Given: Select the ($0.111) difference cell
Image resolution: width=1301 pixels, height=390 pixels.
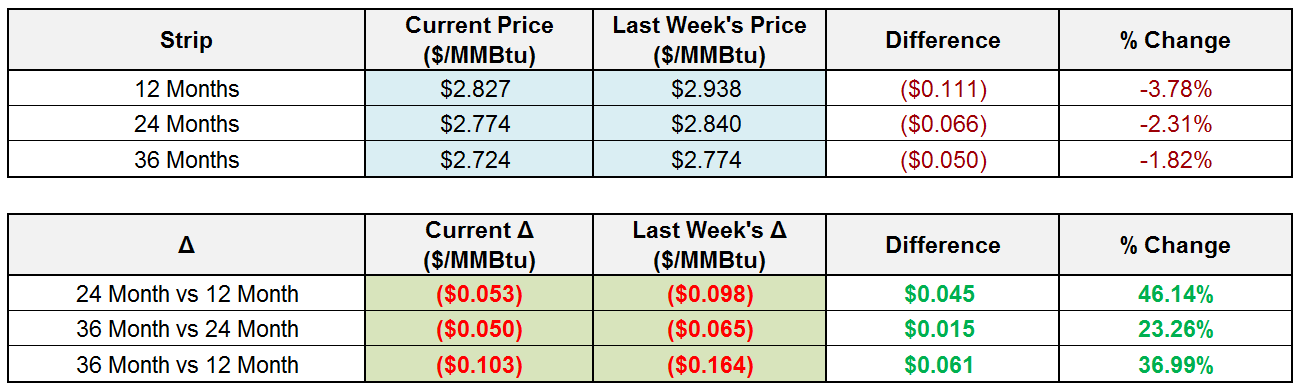Looking at the screenshot, I should [943, 89].
